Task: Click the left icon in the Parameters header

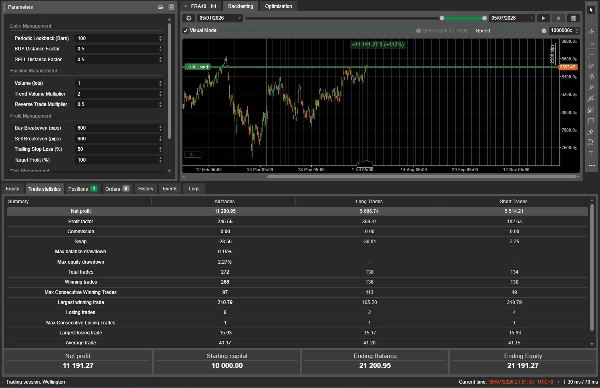Action: 160,7
